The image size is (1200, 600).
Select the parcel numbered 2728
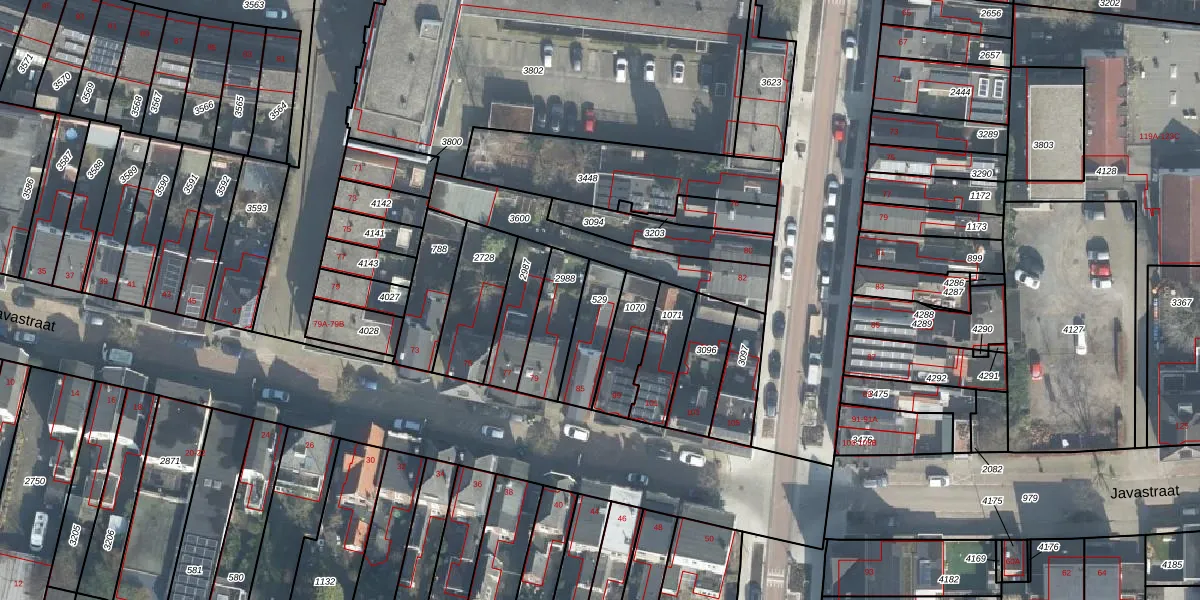[484, 258]
